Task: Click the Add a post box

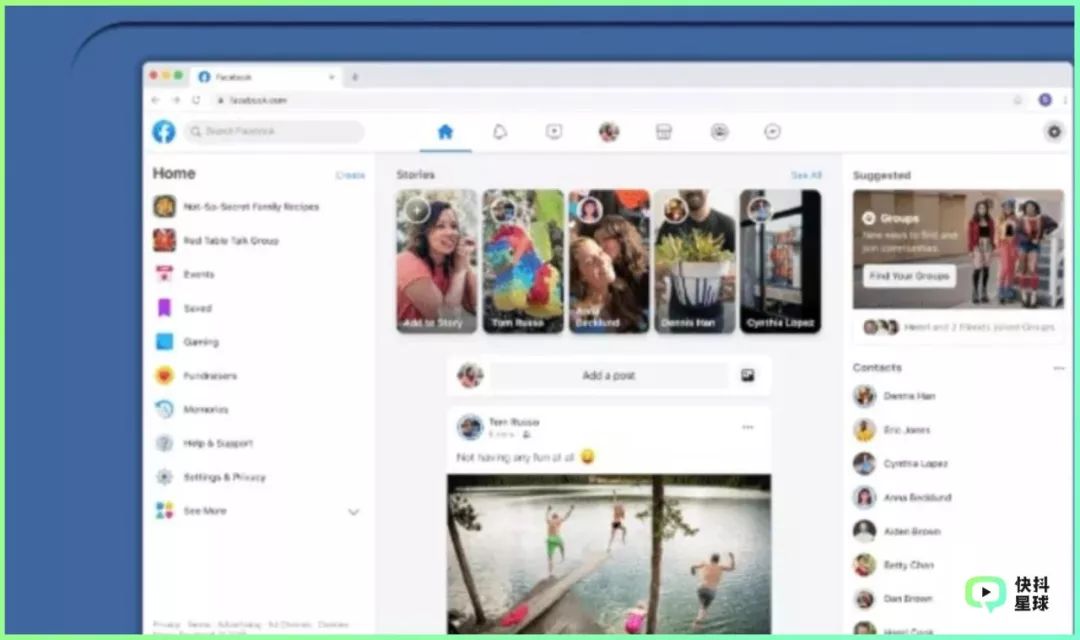Action: click(609, 375)
